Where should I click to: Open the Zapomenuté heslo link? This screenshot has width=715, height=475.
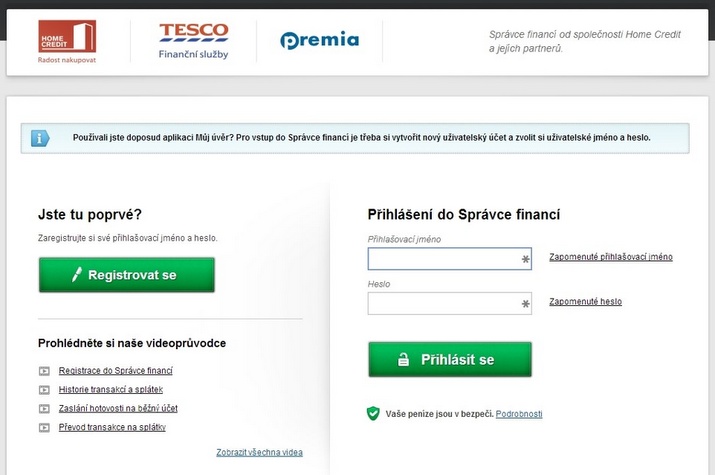click(x=585, y=302)
